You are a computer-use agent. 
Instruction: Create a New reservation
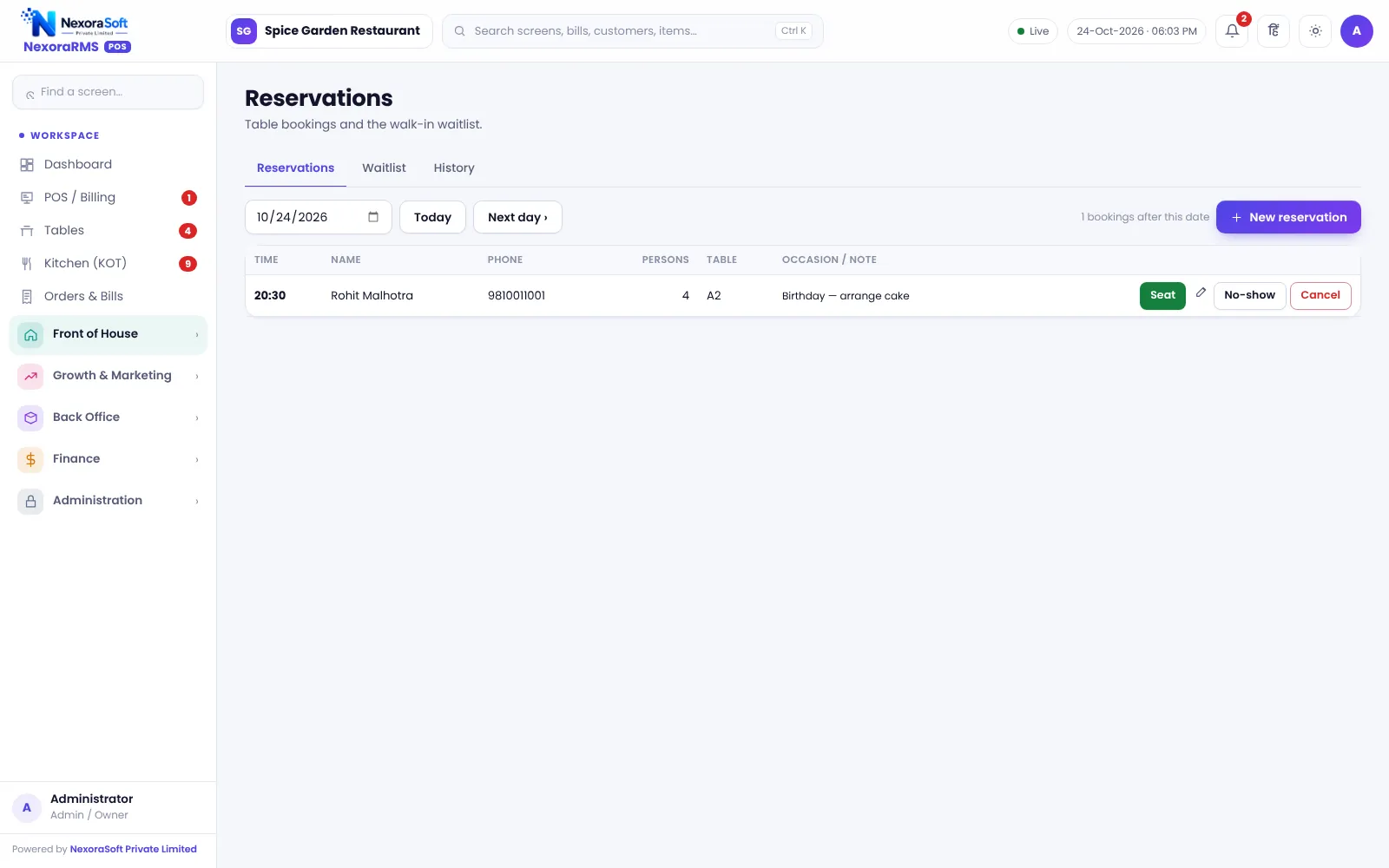1288,217
